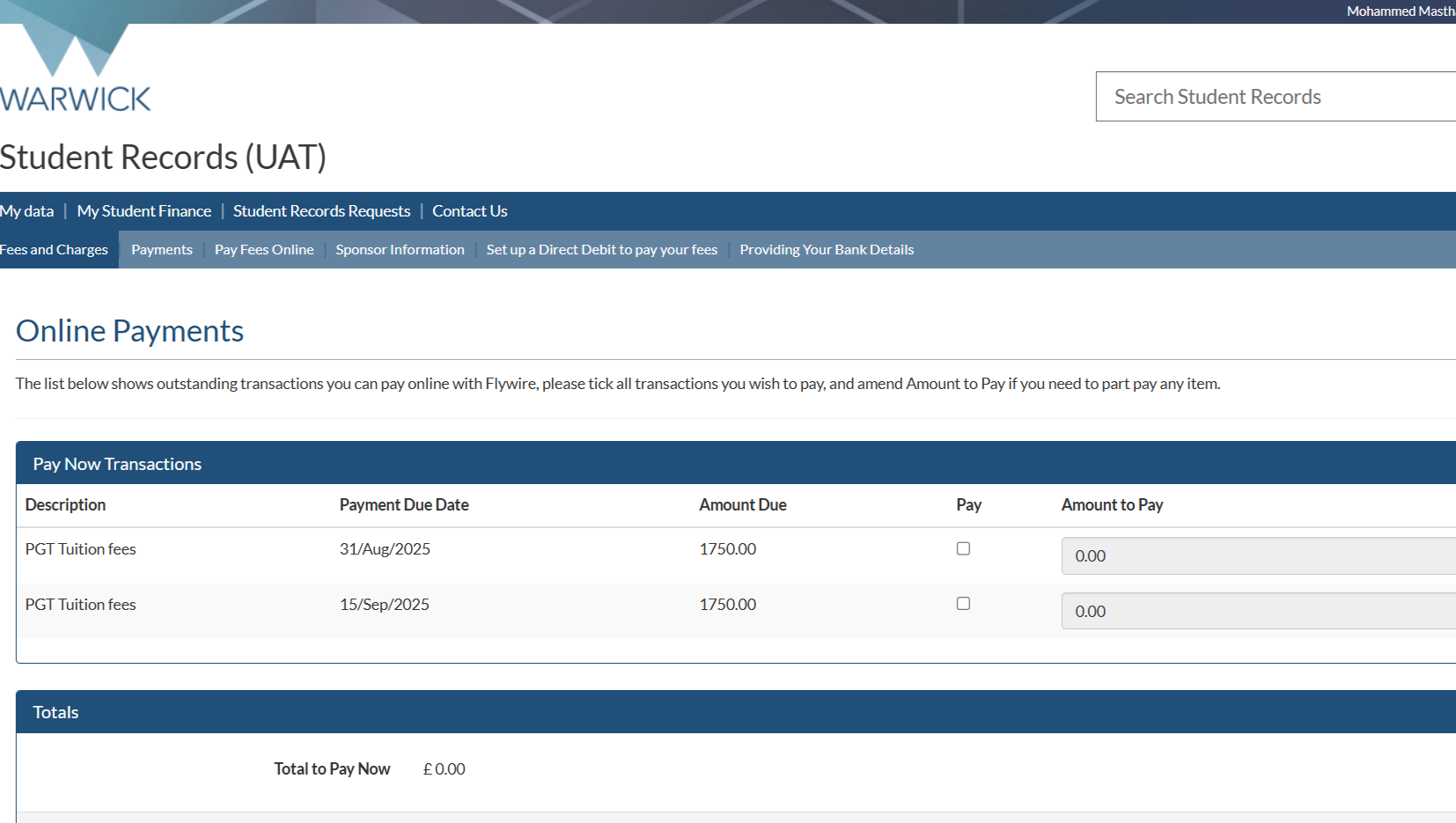The image size is (1456, 823).
Task: Open Providing Your Bank Details tab
Action: [827, 250]
